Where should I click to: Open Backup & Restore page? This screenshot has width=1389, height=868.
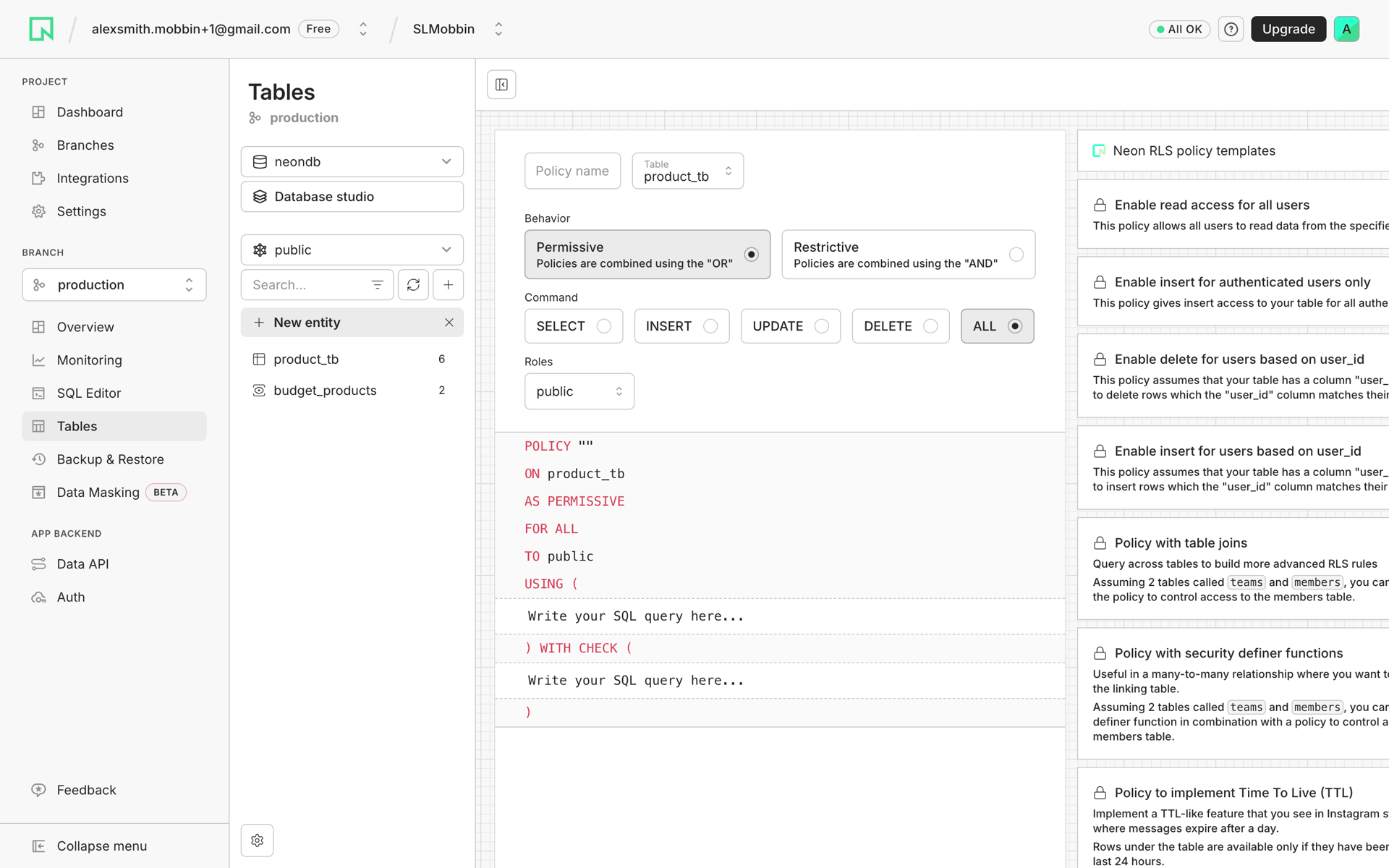[x=114, y=459]
